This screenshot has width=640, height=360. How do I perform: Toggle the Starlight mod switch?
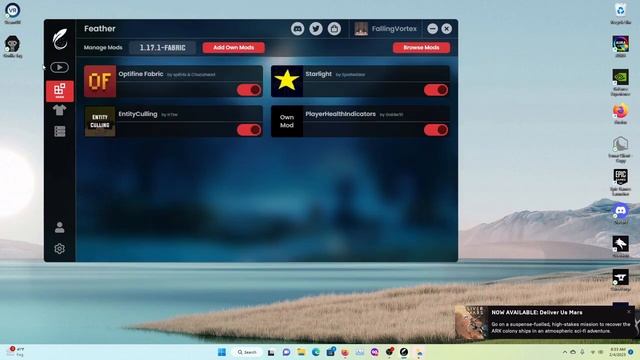click(436, 90)
